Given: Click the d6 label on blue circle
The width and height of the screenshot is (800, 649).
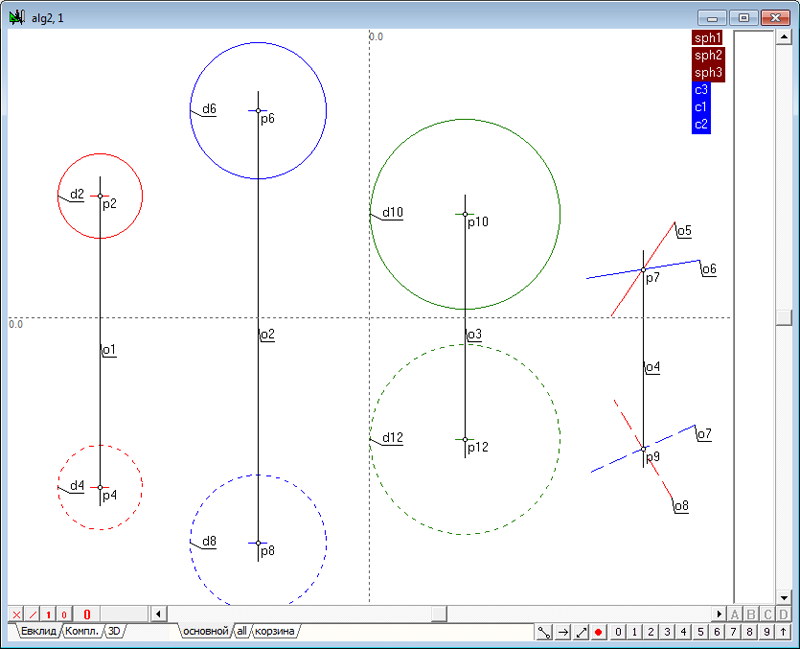Looking at the screenshot, I should [x=209, y=109].
